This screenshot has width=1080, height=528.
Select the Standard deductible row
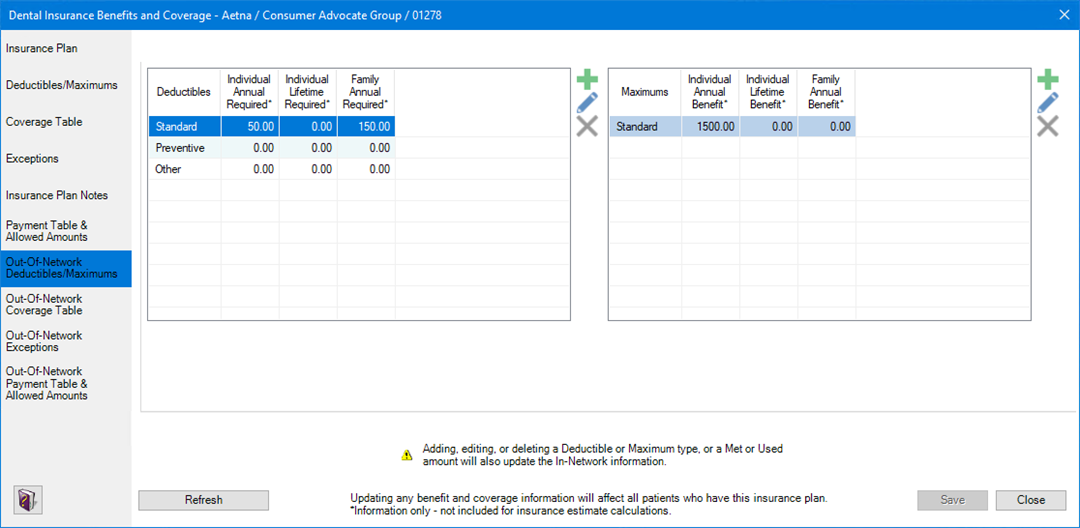272,127
